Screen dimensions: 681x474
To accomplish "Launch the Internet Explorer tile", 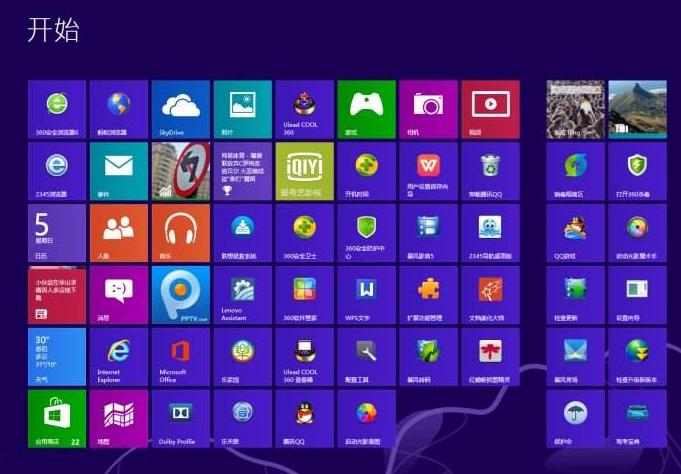I will pyautogui.click(x=119, y=357).
